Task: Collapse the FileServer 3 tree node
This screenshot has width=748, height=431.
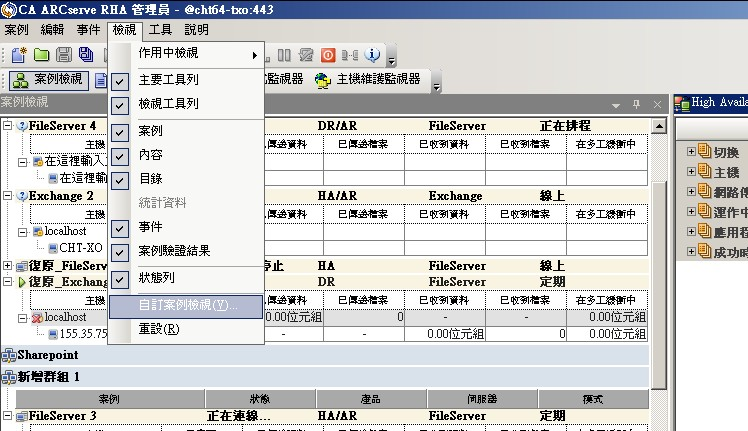Action: click(x=8, y=416)
